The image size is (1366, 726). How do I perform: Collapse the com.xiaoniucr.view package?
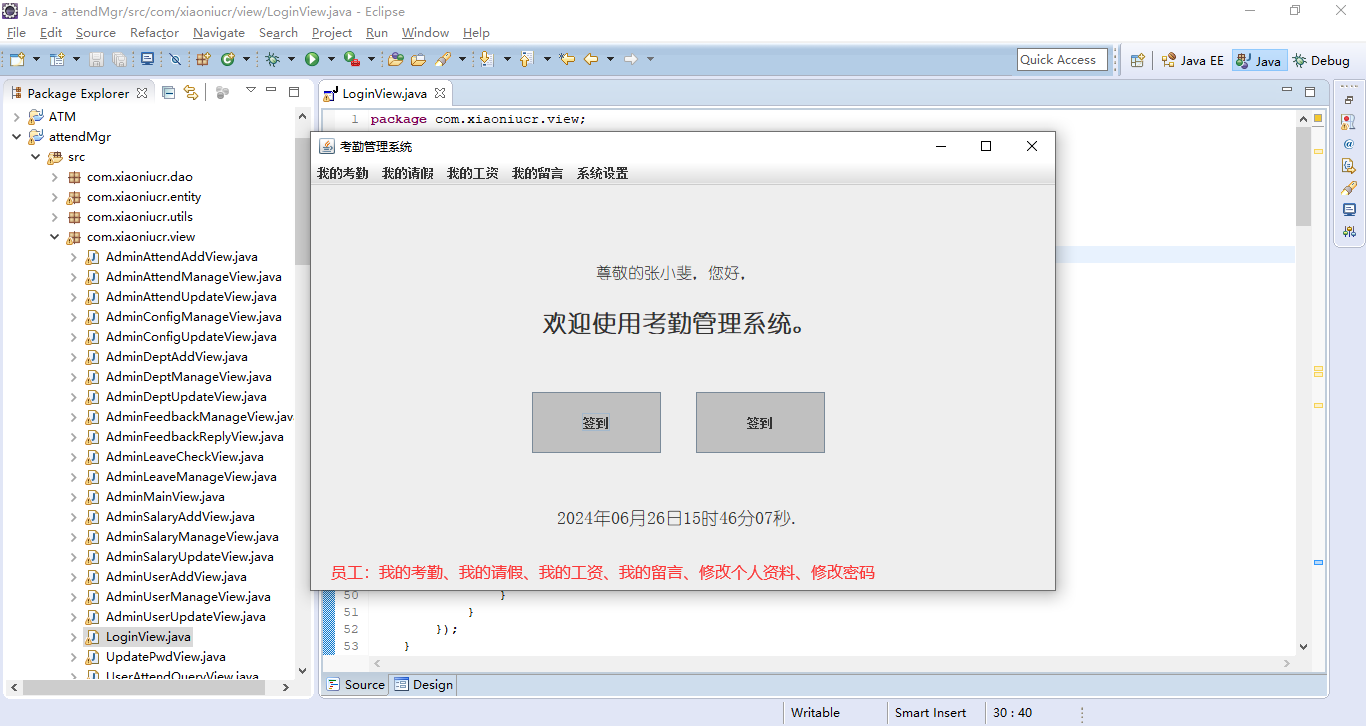55,237
